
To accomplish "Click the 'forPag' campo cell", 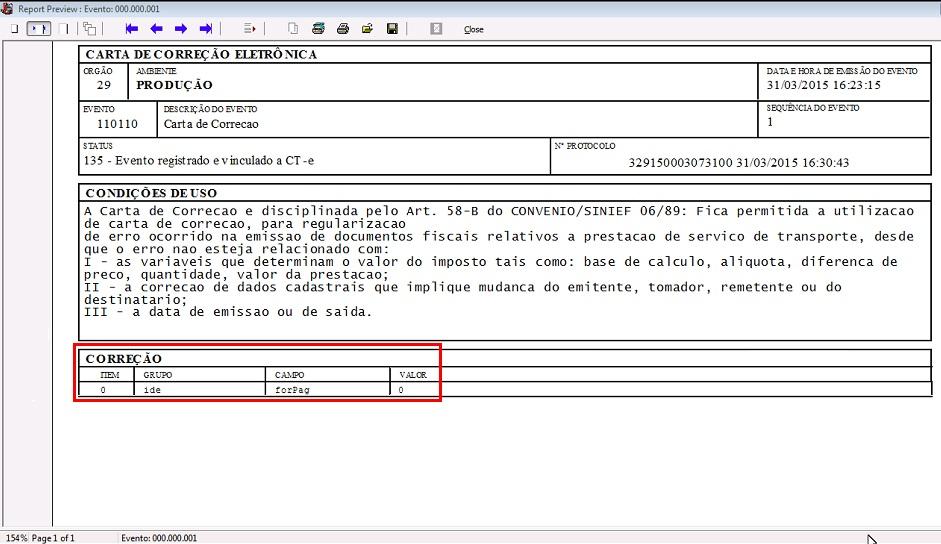I will coord(292,390).
